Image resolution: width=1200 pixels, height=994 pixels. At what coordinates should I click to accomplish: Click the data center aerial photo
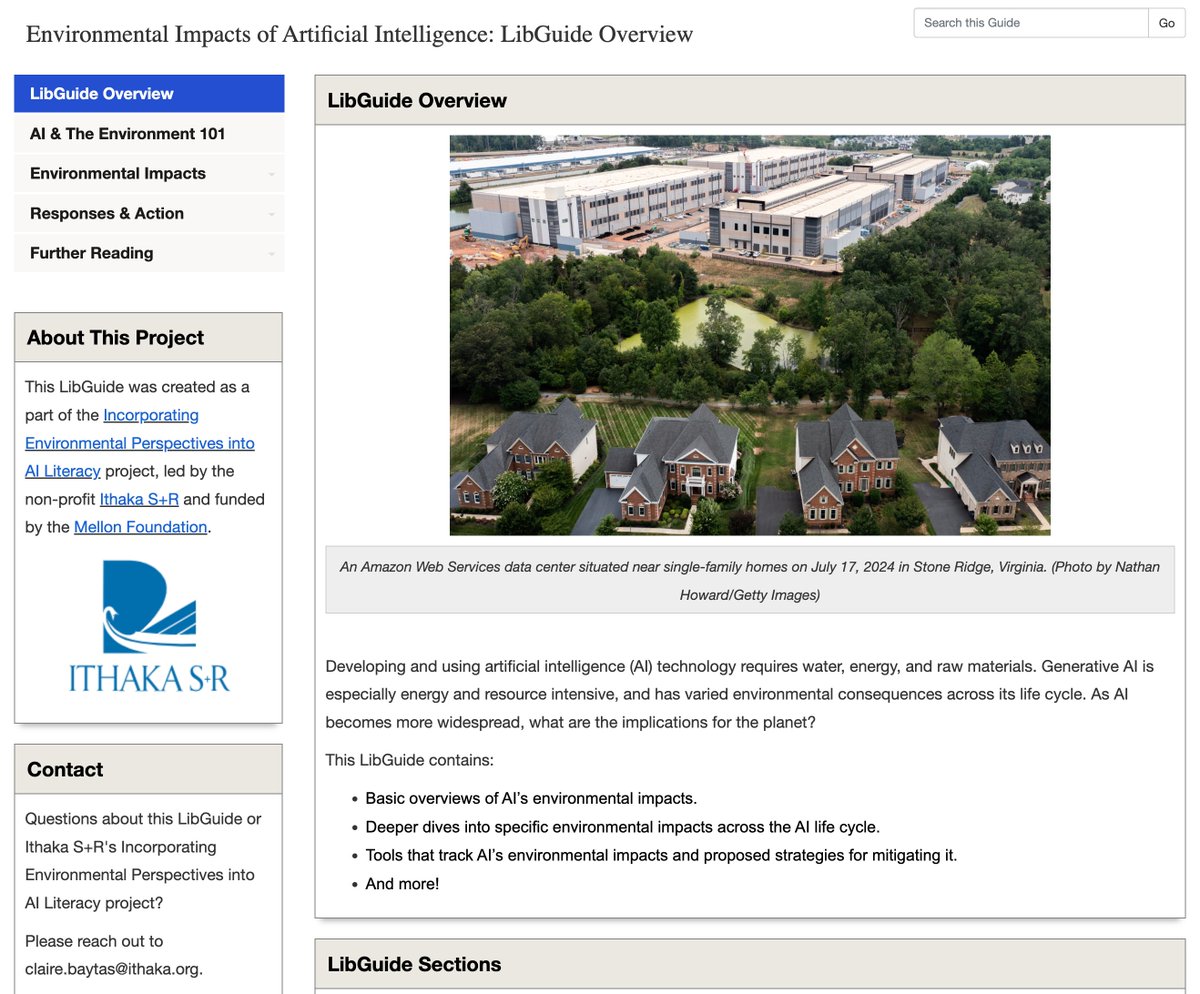750,335
